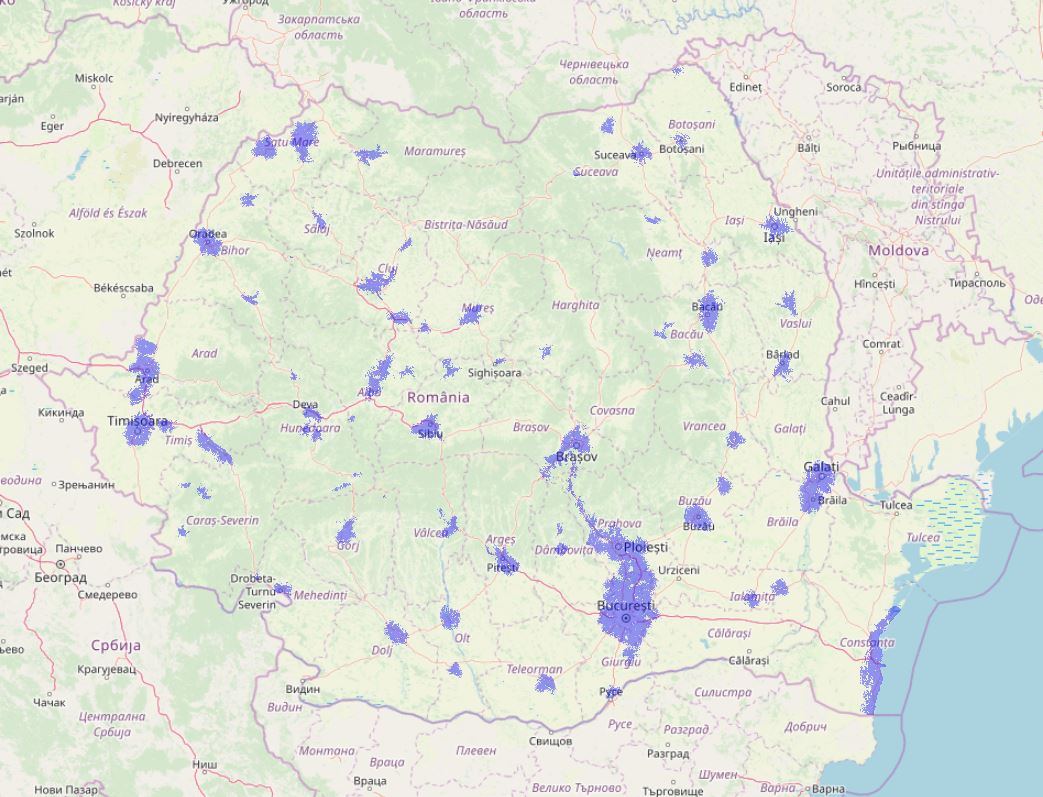
Task: Select the Szeged city label
Action: click(x=29, y=368)
